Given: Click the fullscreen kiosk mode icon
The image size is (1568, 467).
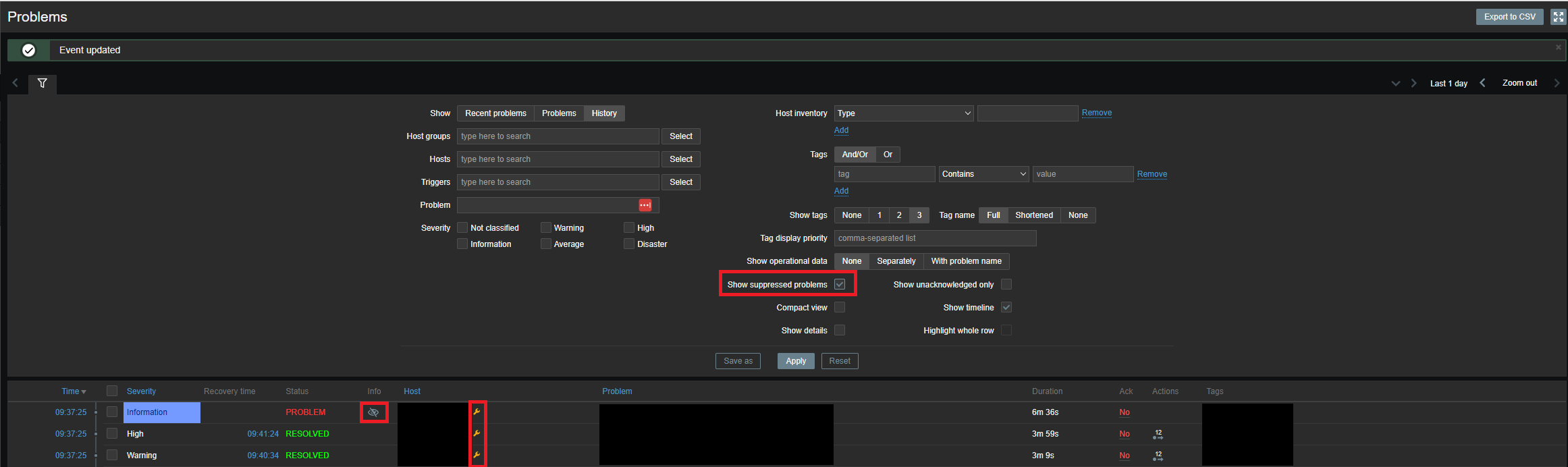Looking at the screenshot, I should [x=1558, y=17].
